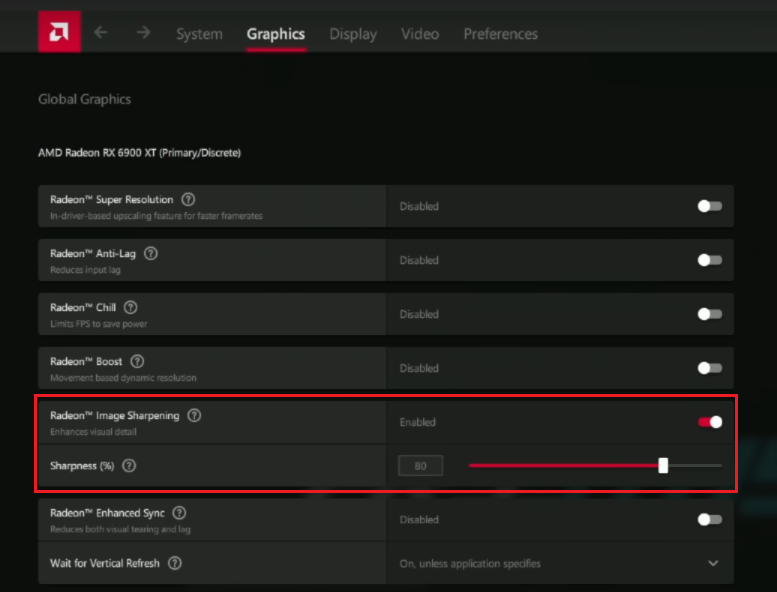Open Radeon Boost help tooltip icon
The height and width of the screenshot is (592, 777).
pyautogui.click(x=137, y=362)
